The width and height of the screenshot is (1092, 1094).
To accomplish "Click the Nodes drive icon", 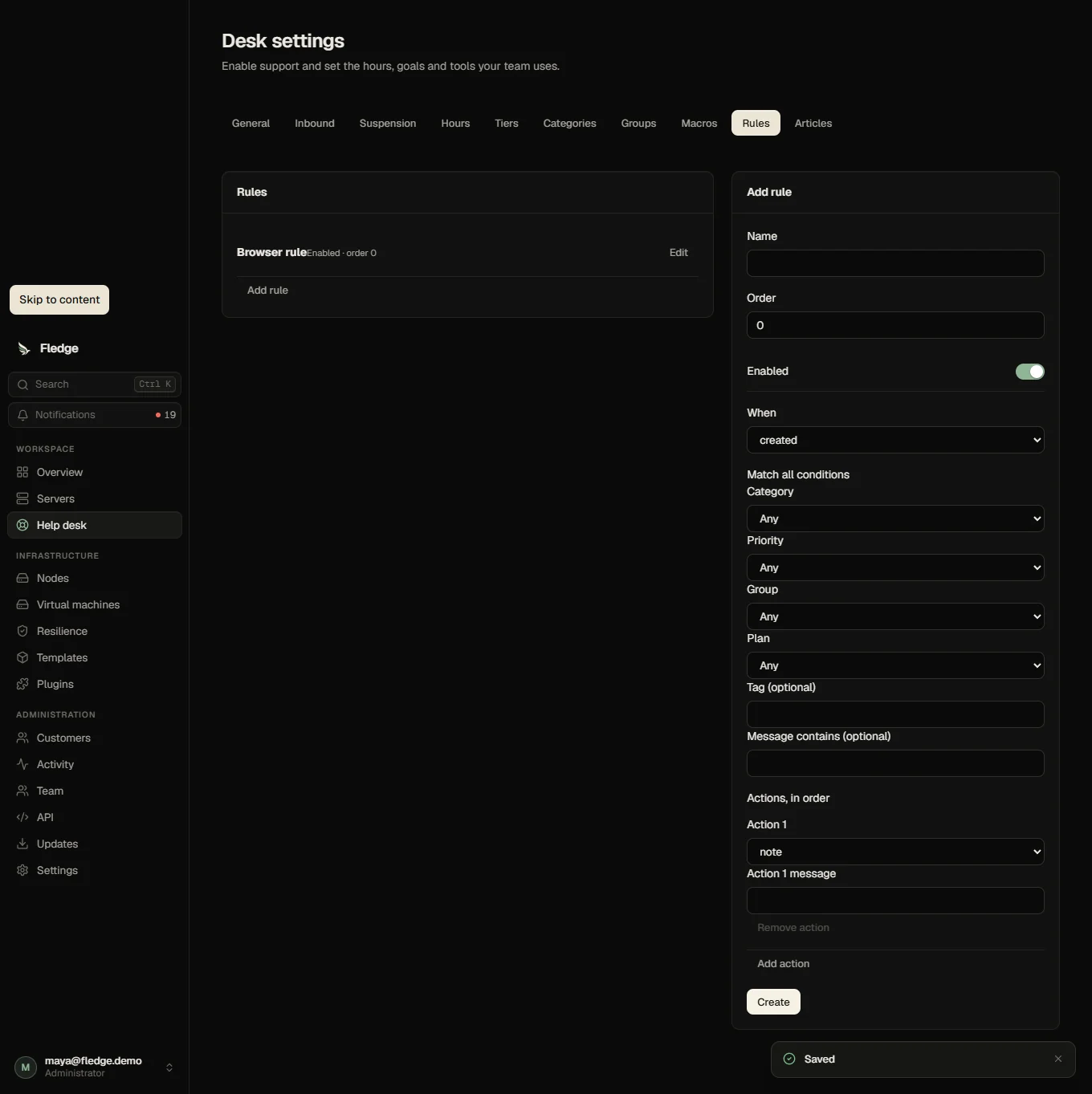I will [22, 578].
